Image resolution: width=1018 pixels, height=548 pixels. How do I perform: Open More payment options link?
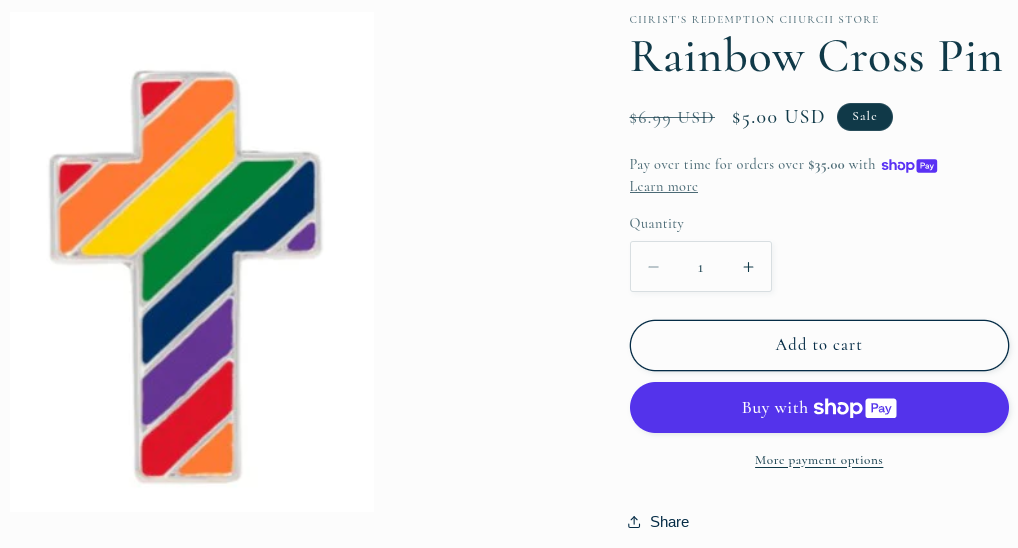(818, 460)
